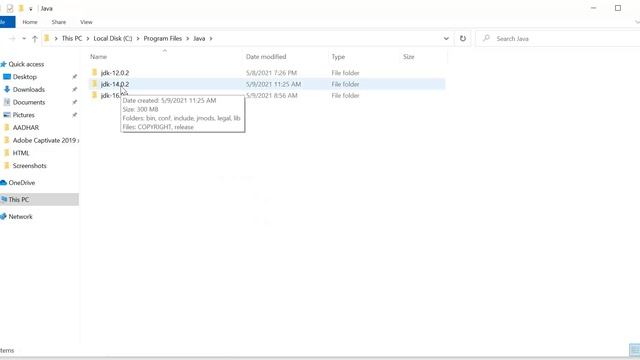
Task: Click the address bar folder icon
Action: [47, 38]
